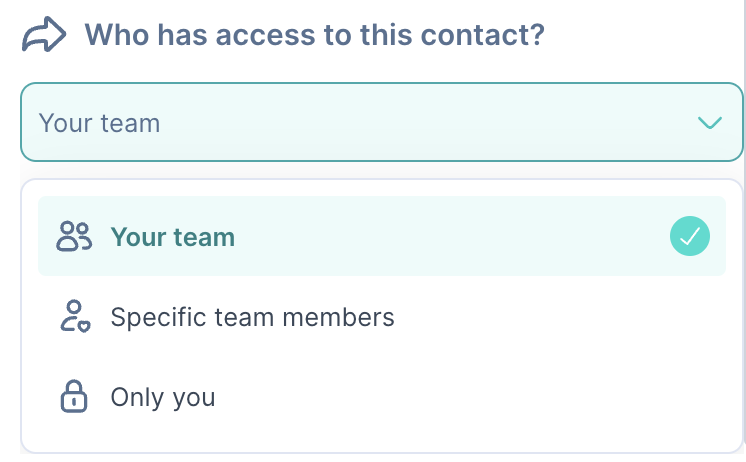746x462 pixels.
Task: Click the selected value text "Your team"
Action: 99,123
